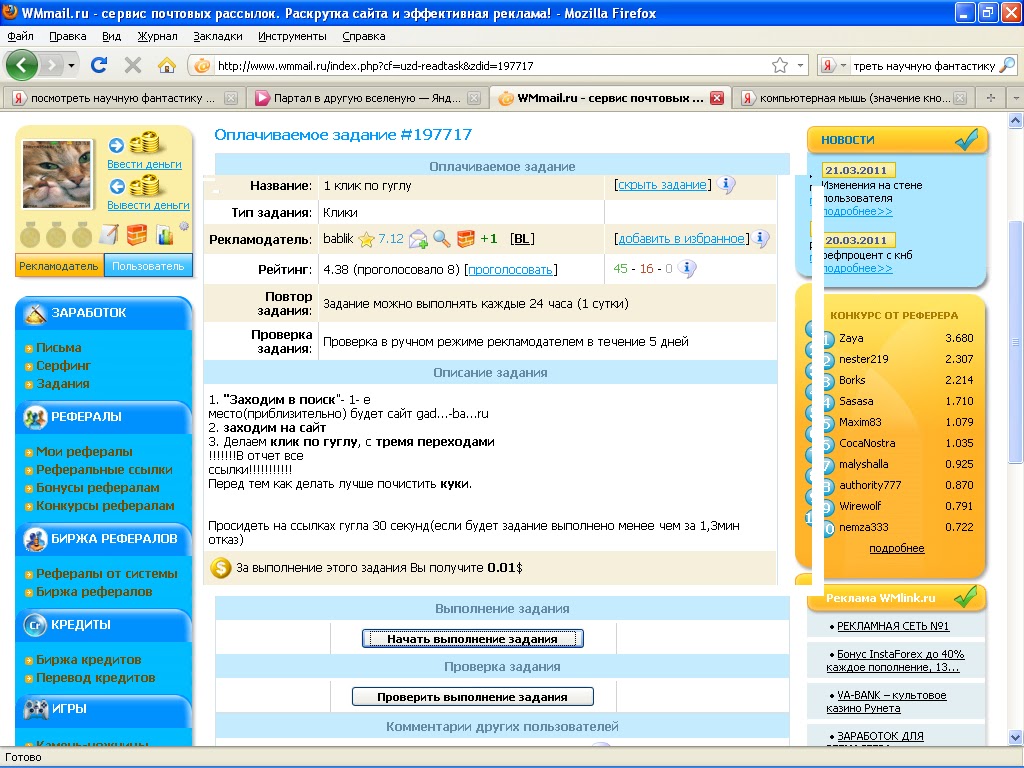Click the magnifier icon in advertiser row
Image resolution: width=1024 pixels, height=768 pixels.
pos(441,239)
